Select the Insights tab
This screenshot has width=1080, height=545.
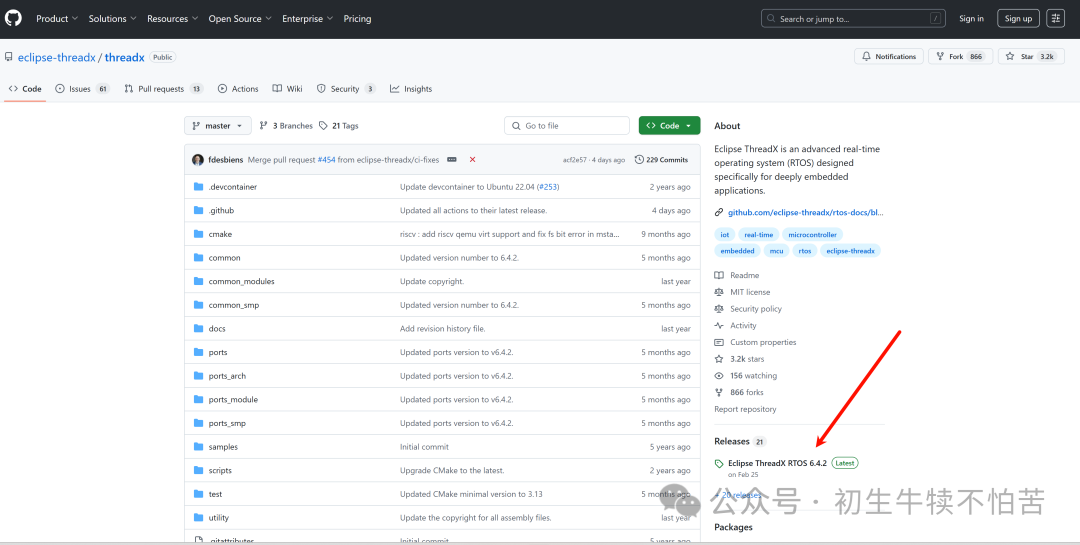click(x=411, y=89)
